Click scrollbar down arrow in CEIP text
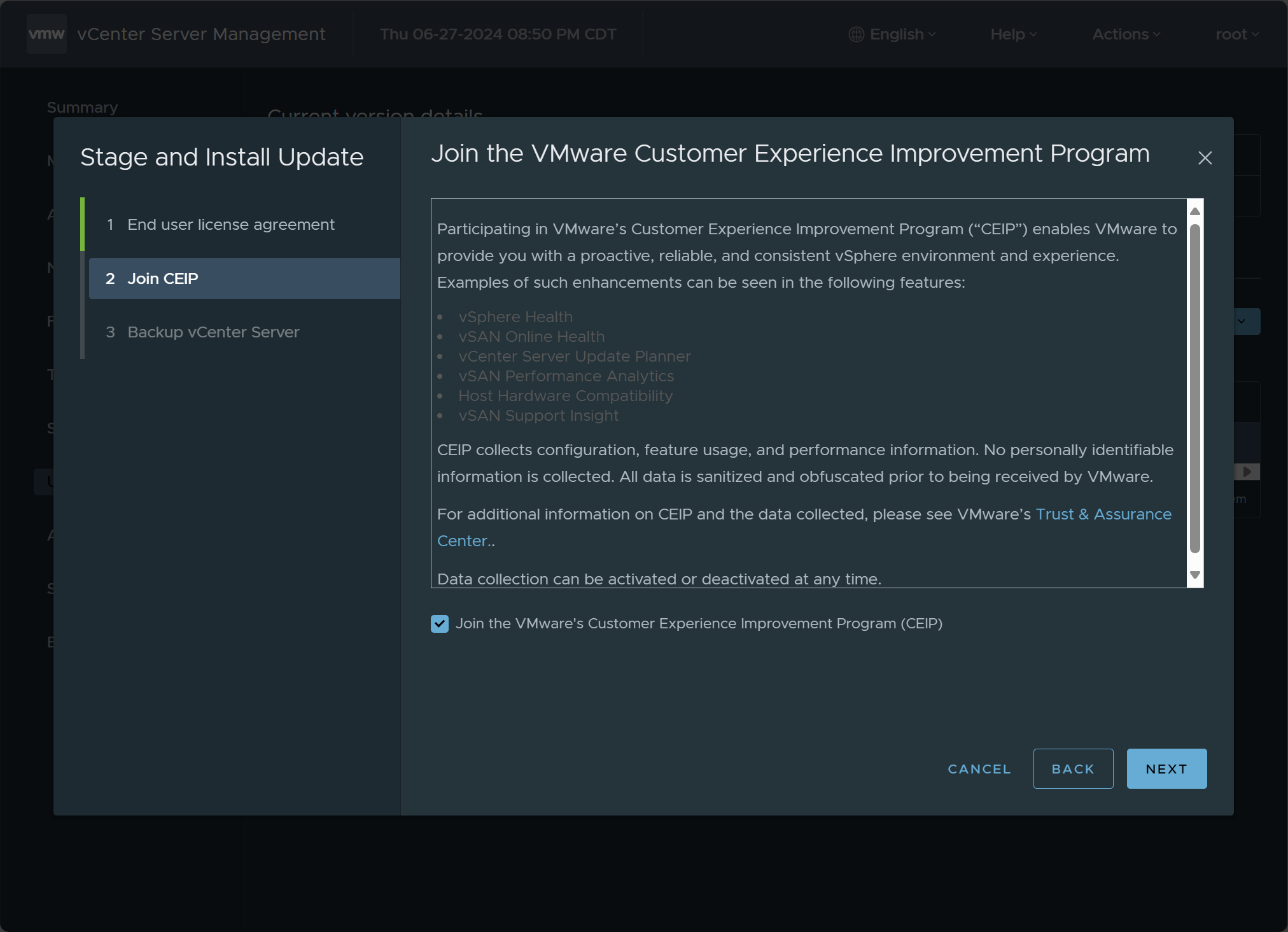Image resolution: width=1288 pixels, height=932 pixels. 1195,575
